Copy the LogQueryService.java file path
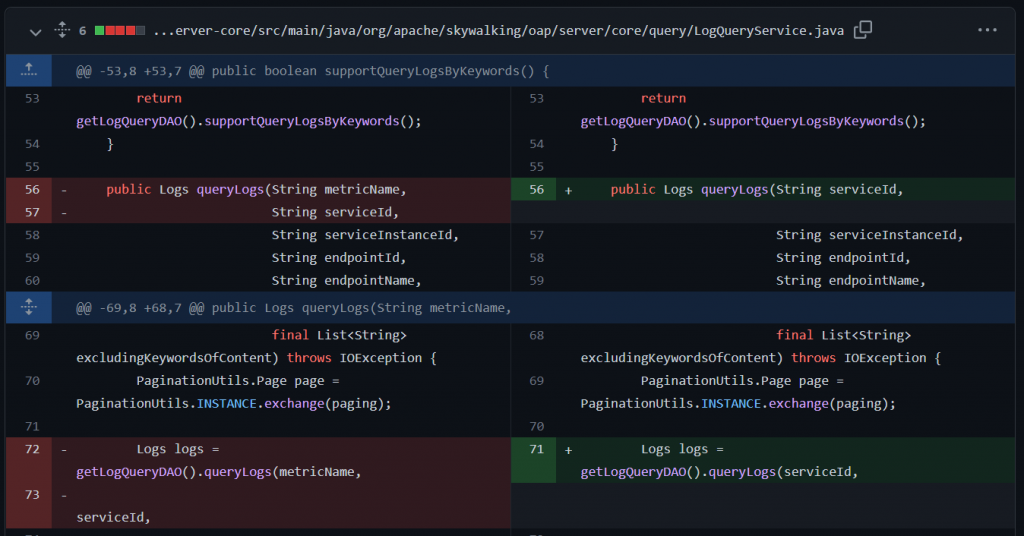This screenshot has height=536, width=1024. 863,30
